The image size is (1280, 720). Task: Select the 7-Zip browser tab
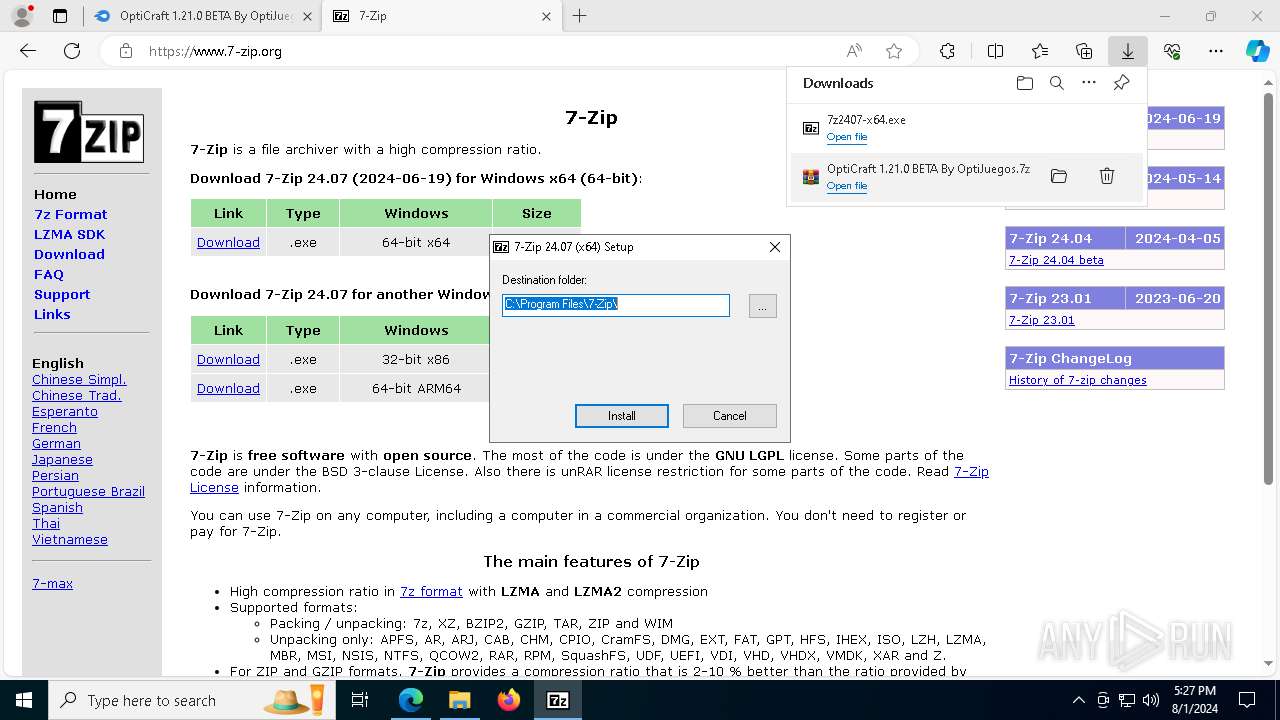click(x=440, y=16)
